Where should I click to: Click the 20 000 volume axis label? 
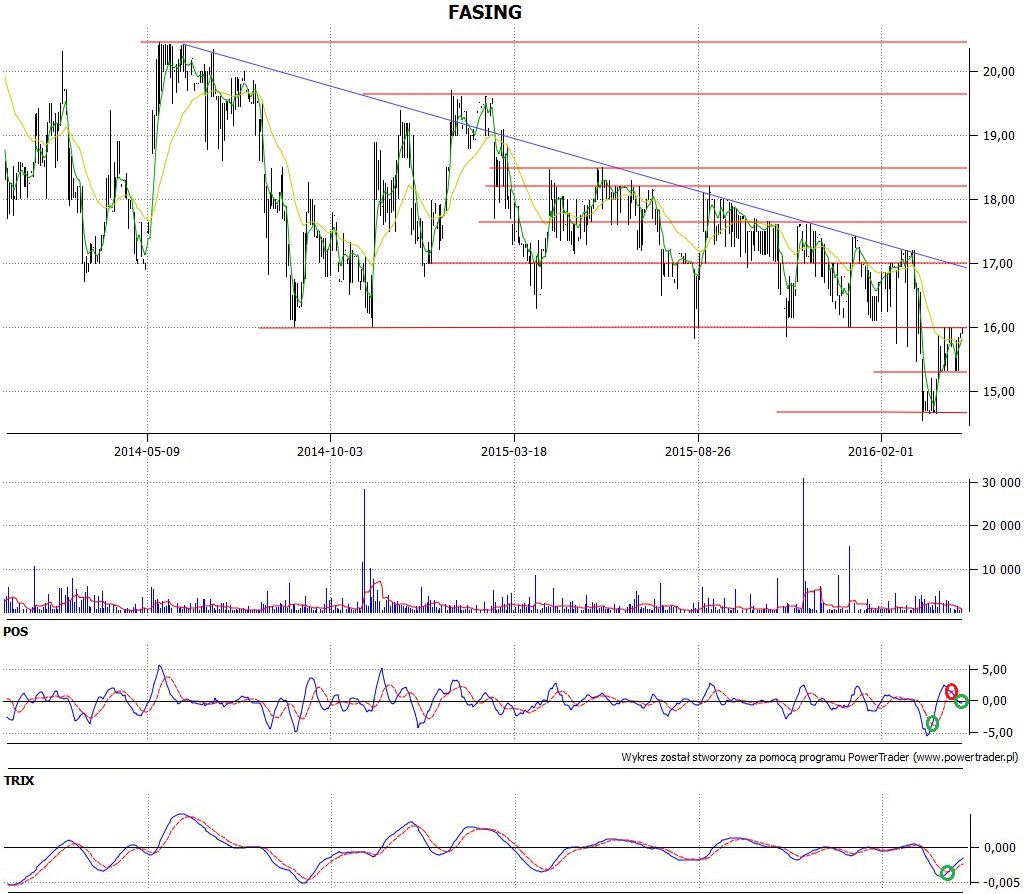tap(1001, 526)
